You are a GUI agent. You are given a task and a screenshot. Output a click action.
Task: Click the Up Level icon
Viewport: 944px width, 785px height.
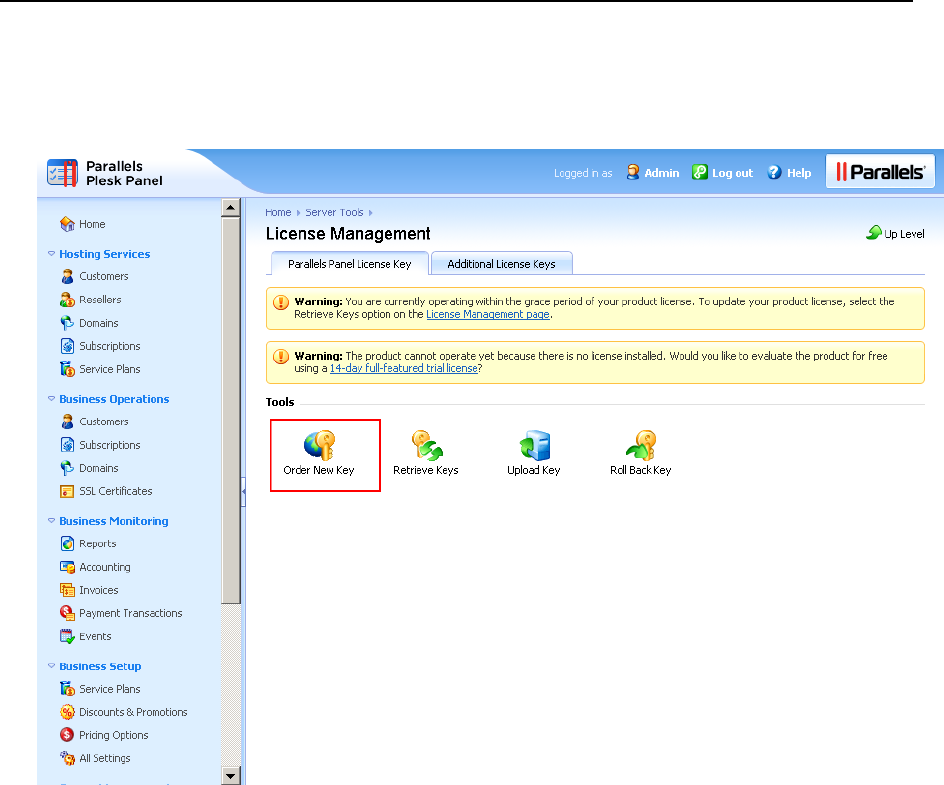pyautogui.click(x=874, y=232)
